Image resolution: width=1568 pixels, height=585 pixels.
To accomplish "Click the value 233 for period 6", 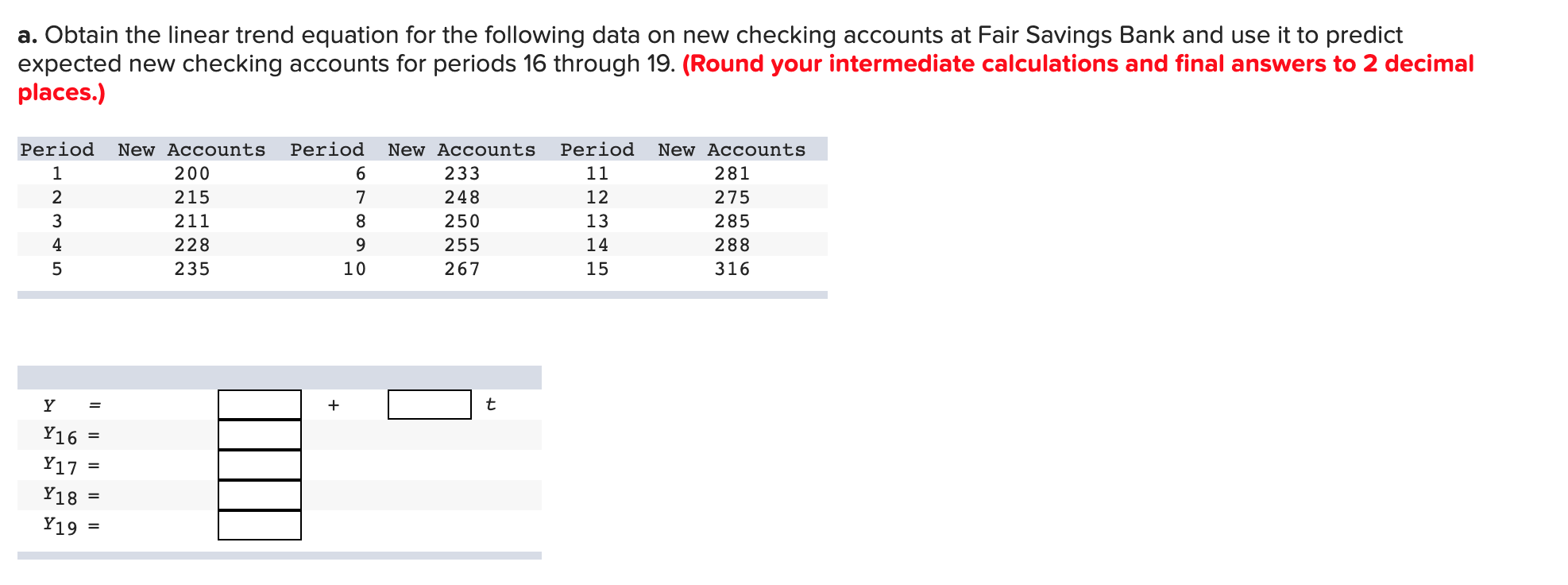I will tap(462, 173).
